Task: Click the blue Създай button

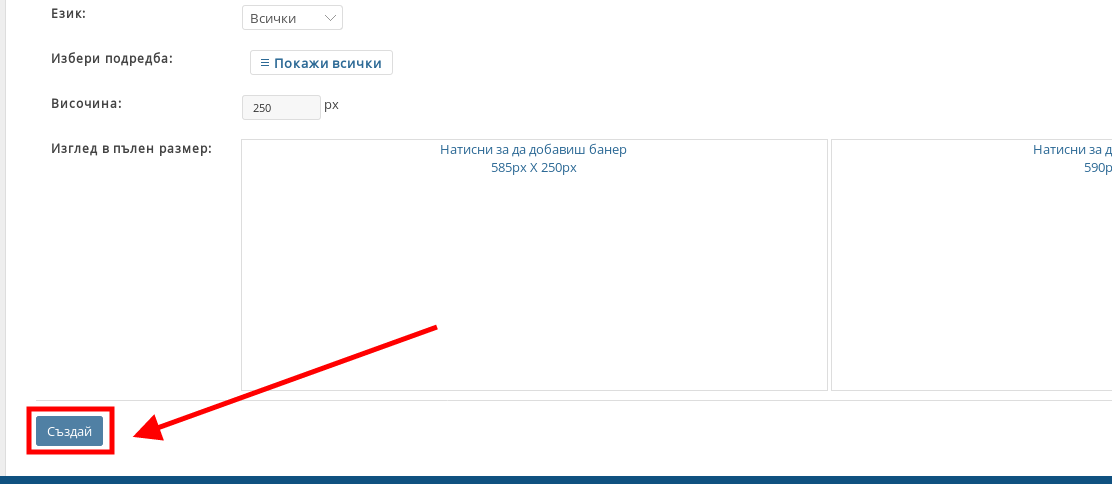Action: click(69, 431)
